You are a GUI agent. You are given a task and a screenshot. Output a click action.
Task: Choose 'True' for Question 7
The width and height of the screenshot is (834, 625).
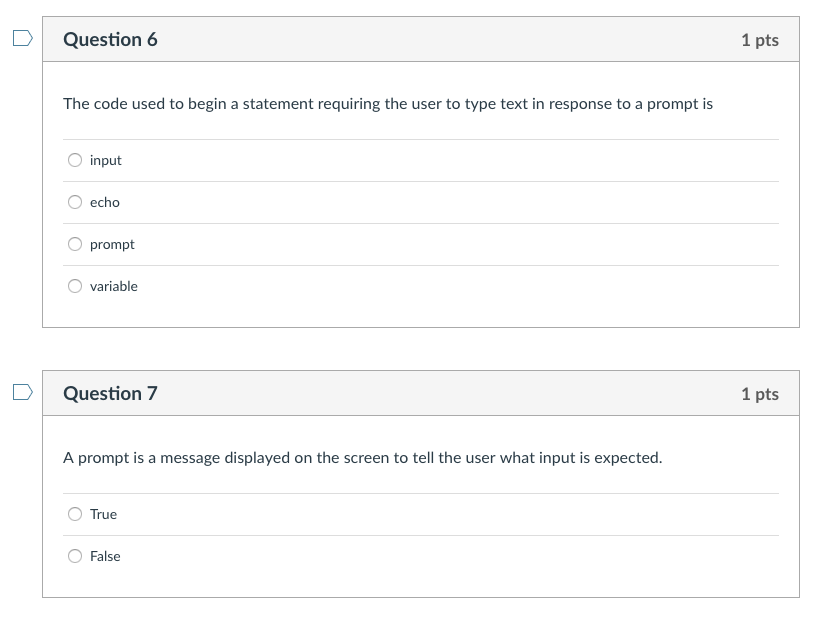[x=75, y=514]
